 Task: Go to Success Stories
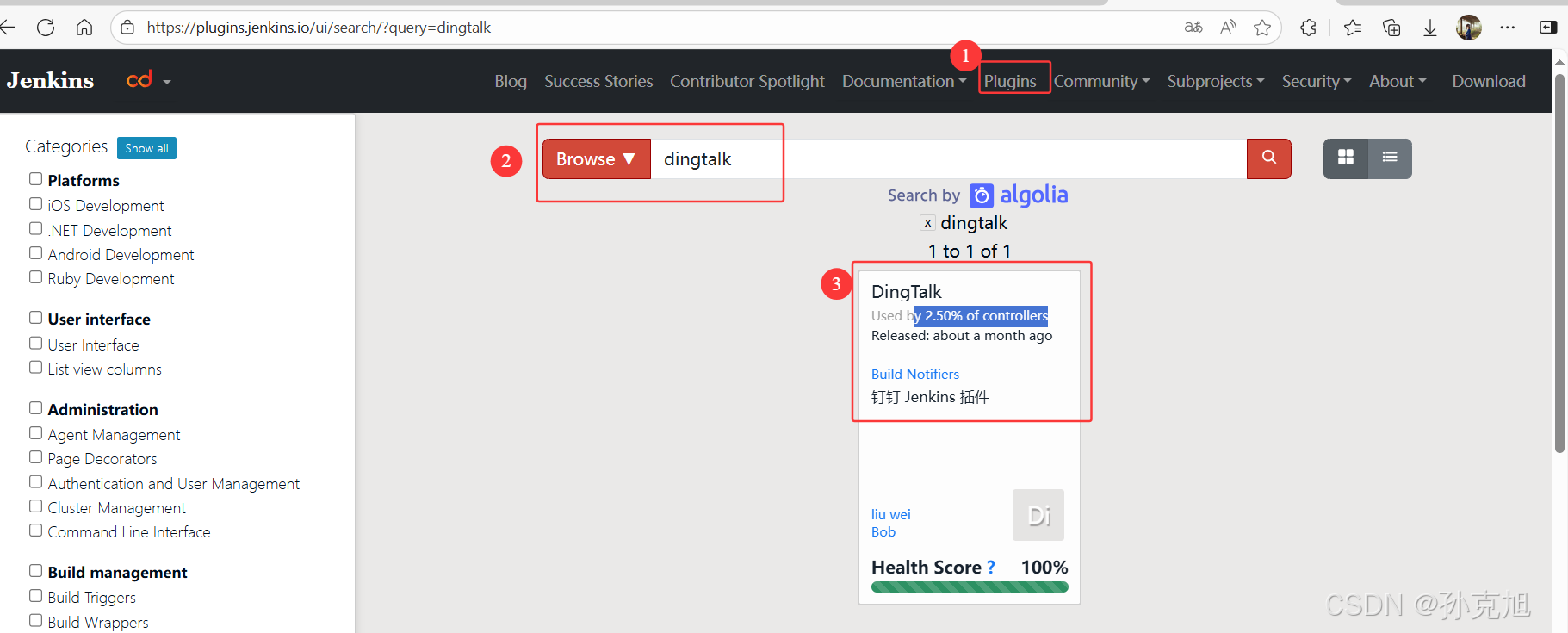[598, 81]
